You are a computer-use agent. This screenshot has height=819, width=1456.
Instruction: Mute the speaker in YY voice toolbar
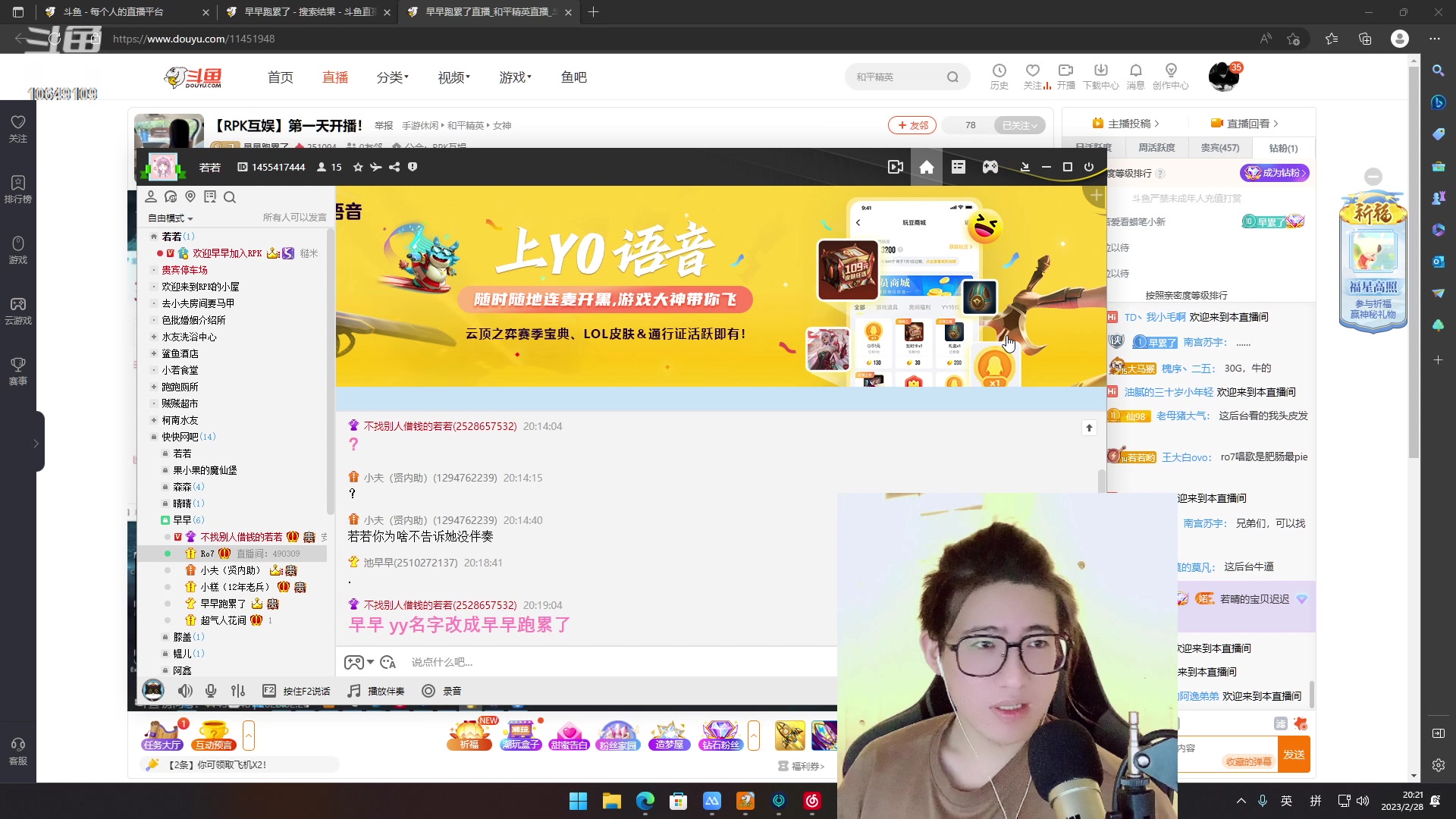185,691
